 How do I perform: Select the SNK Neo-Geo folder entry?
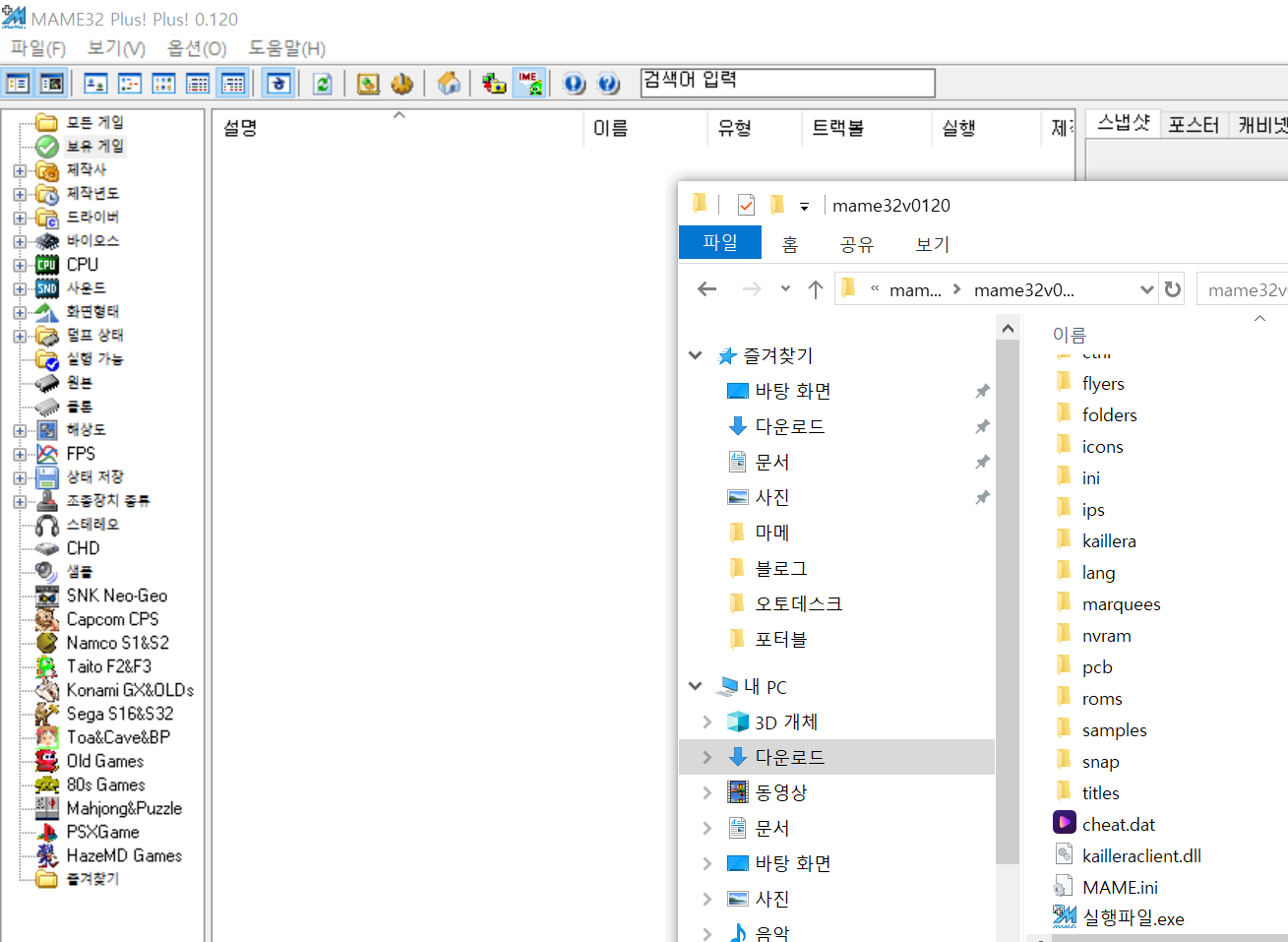pyautogui.click(x=116, y=596)
